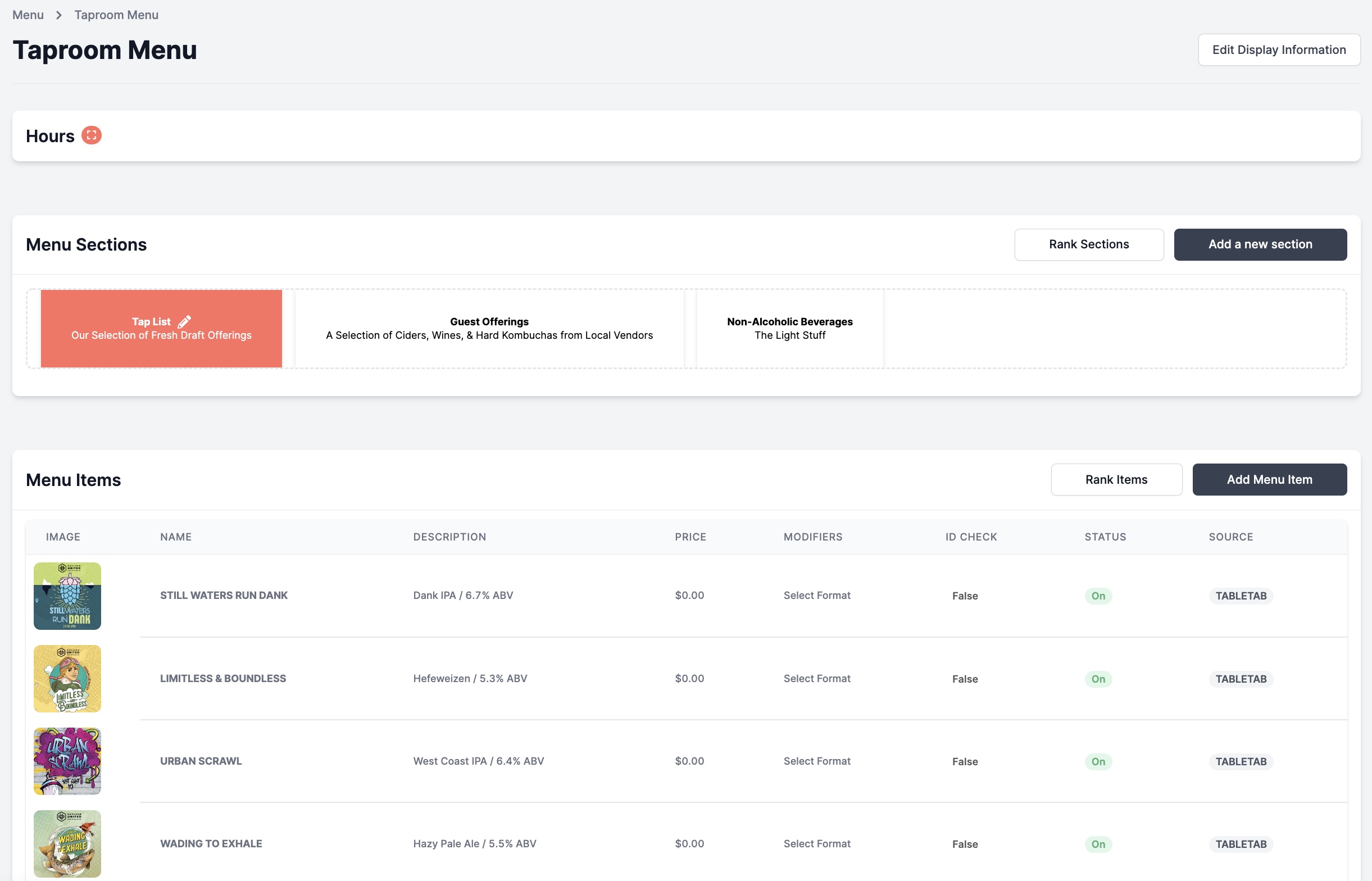
Task: Click the expand icon next to Hours
Action: (x=92, y=135)
